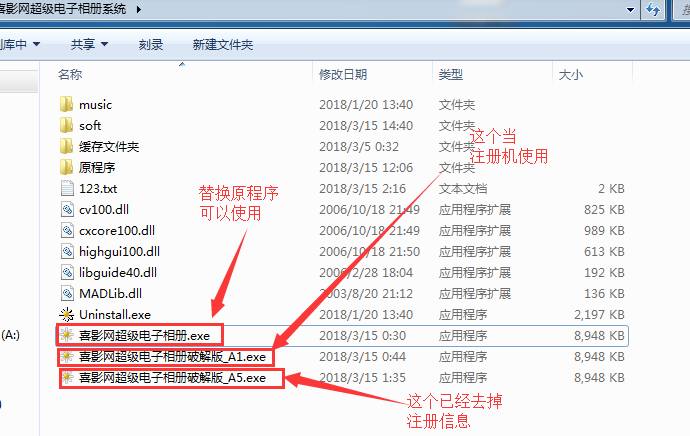
Task: Select the folder name 缓存文件夹
Action: click(x=109, y=147)
